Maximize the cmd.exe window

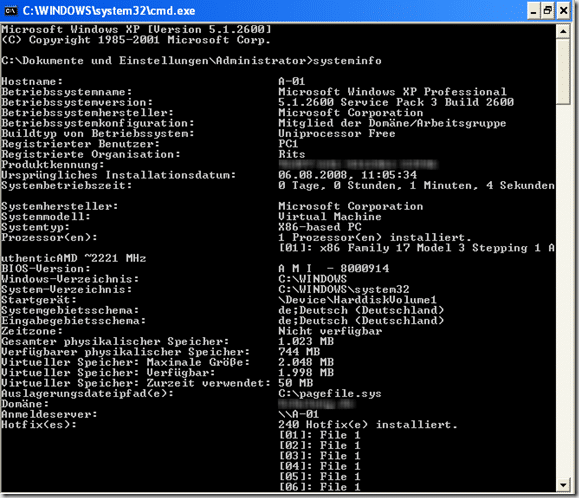click(548, 11)
